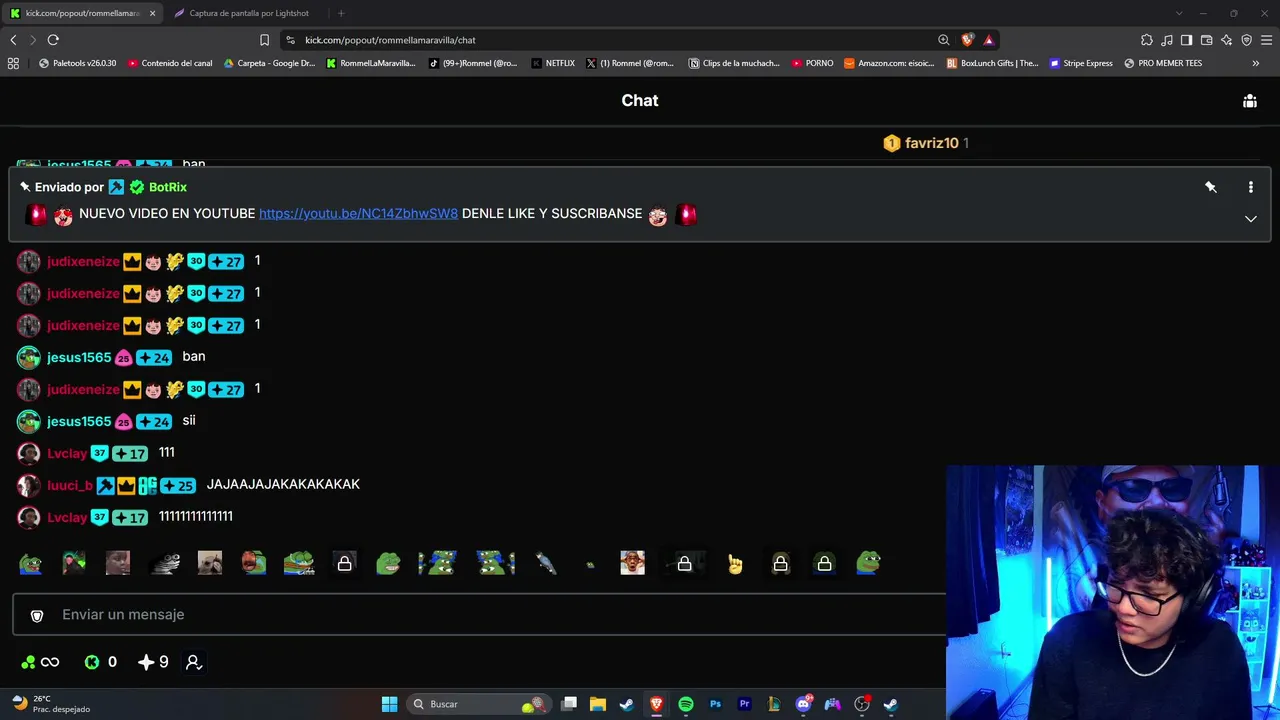Open the Google Drive 'Carpeta' bookmark
This screenshot has height=720, width=1280.
coord(269,63)
